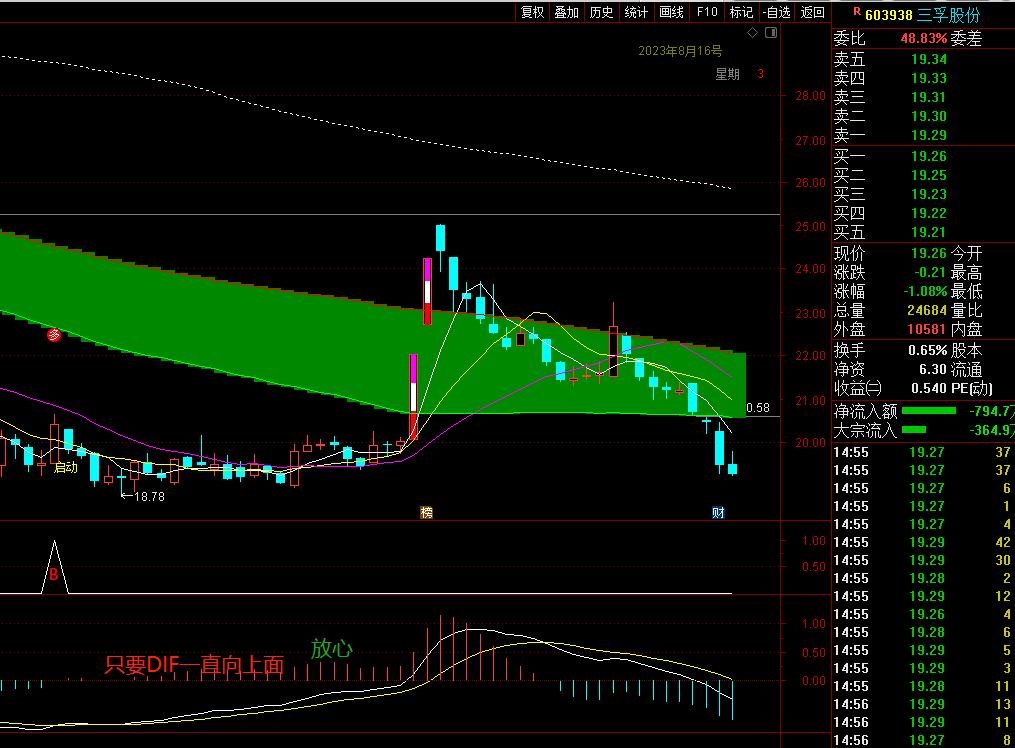The image size is (1015, 748).
Task: Select the 买四 19.22 bid row
Action: point(923,214)
